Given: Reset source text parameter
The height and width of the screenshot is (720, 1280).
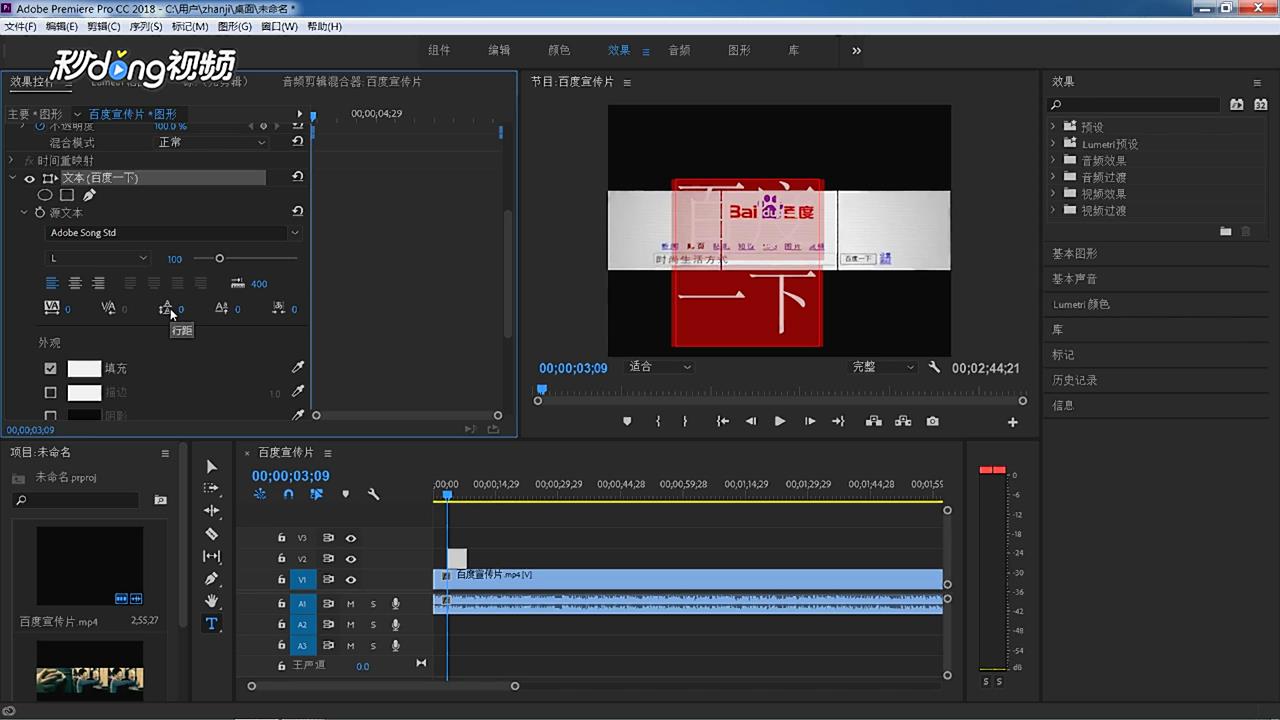Looking at the screenshot, I should click(x=297, y=212).
